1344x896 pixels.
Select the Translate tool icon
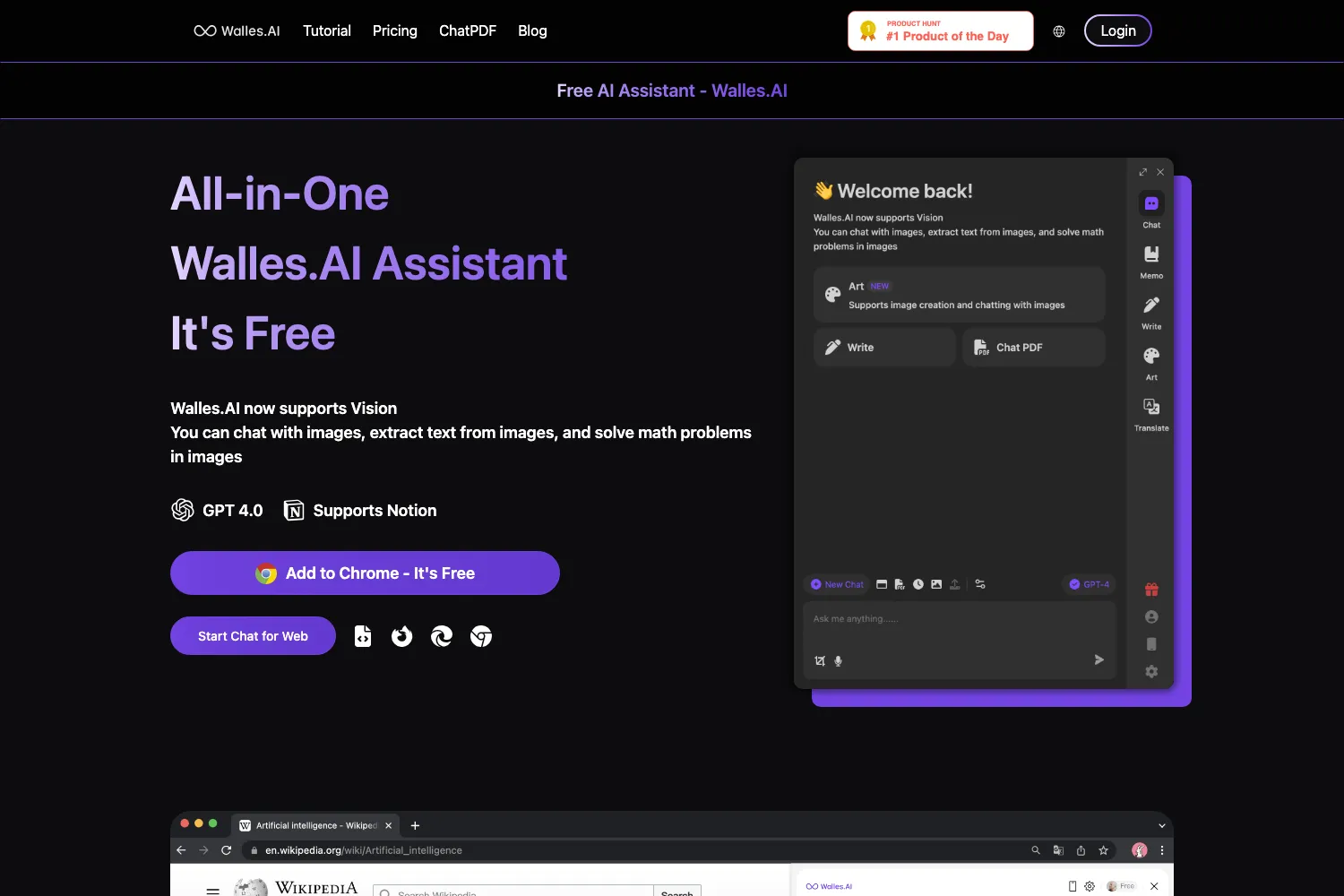coord(1151,413)
